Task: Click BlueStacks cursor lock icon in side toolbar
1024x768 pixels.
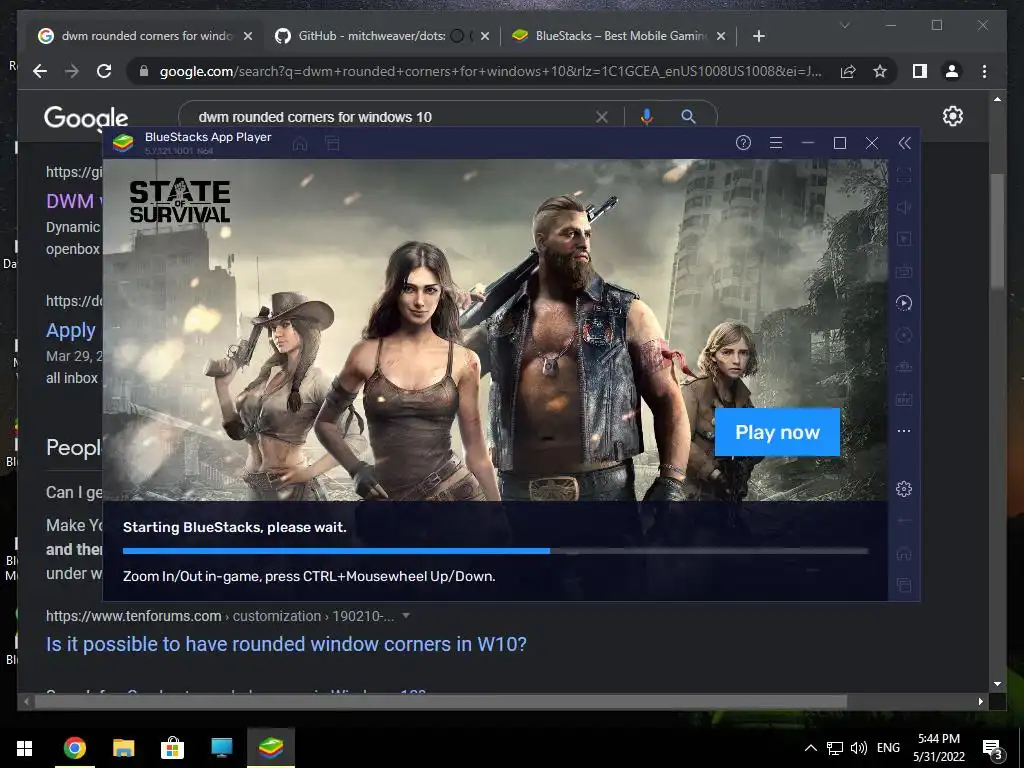Action: click(904, 239)
